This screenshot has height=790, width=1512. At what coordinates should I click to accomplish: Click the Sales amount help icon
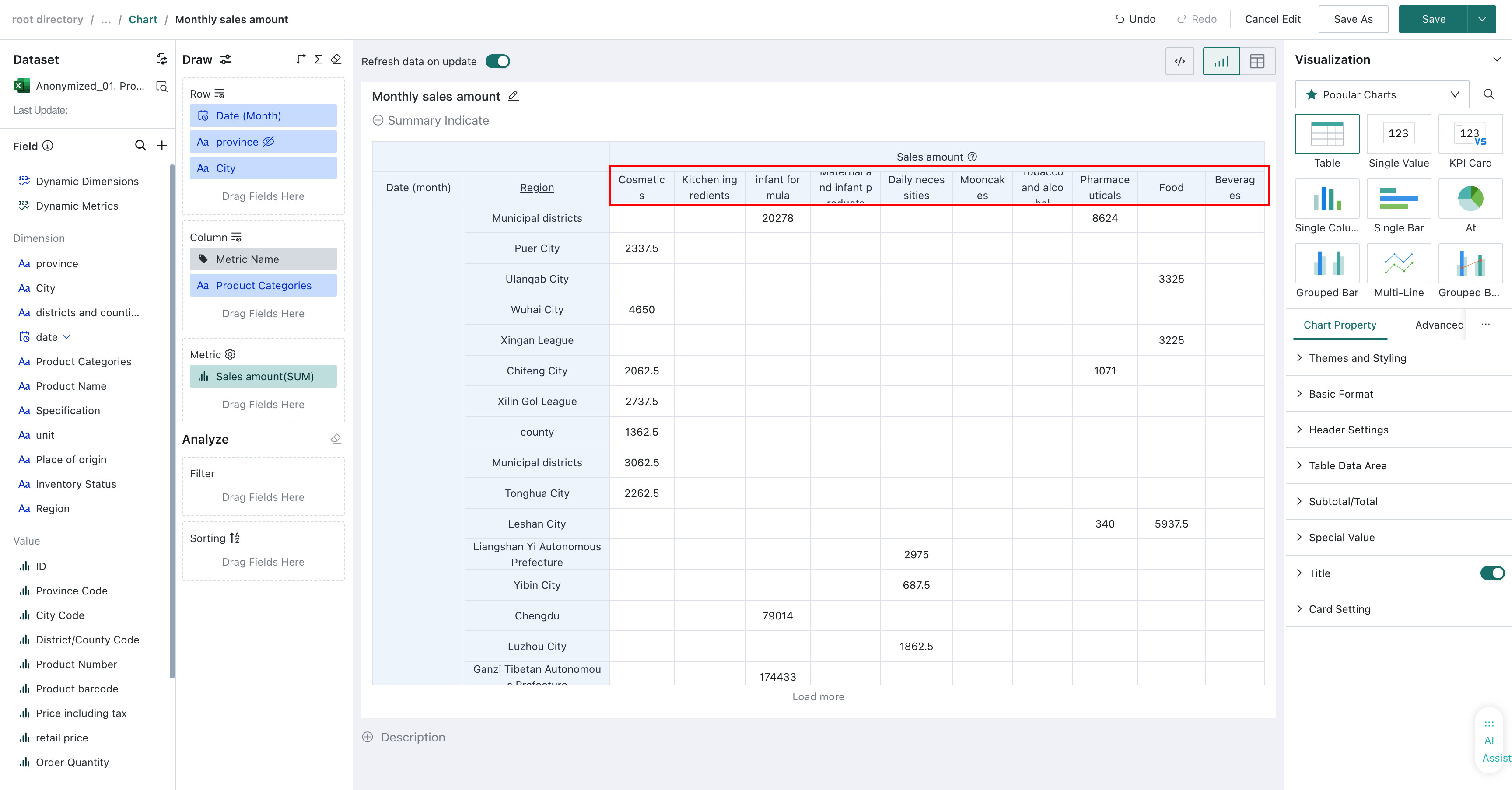[x=972, y=157]
